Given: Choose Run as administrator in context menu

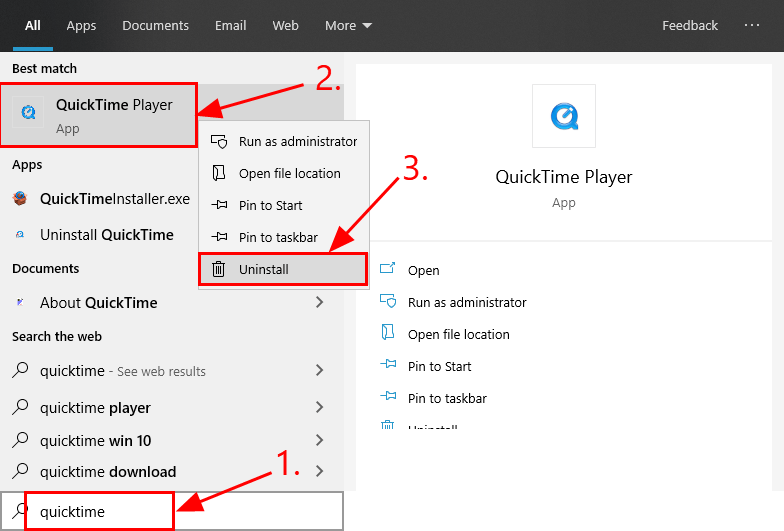Looking at the screenshot, I should click(284, 142).
